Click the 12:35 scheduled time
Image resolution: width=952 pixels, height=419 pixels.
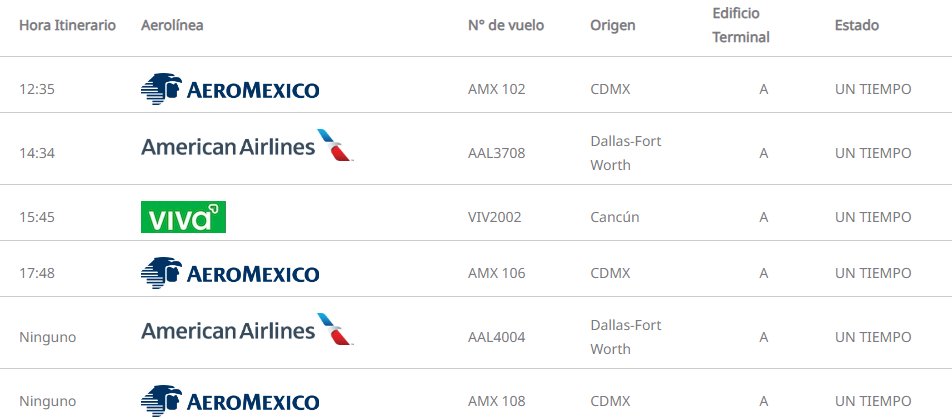(36, 89)
